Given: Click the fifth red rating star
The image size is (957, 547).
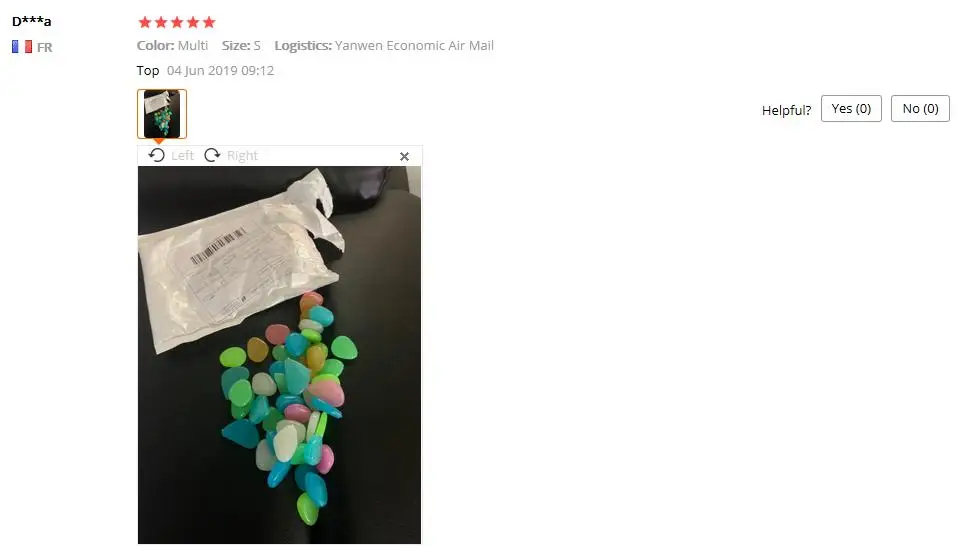Looking at the screenshot, I should click(209, 23).
